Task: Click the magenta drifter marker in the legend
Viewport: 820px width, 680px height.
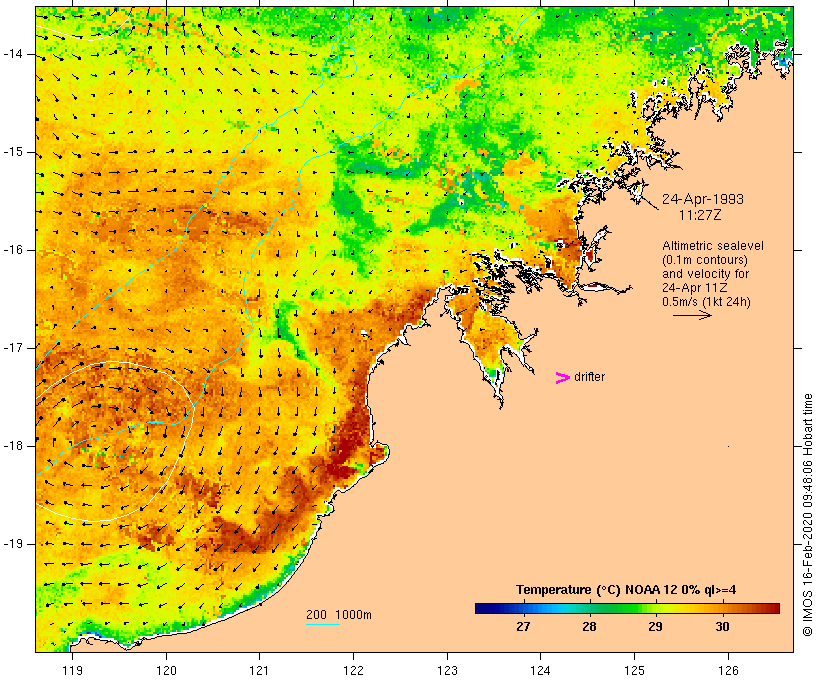Action: point(563,378)
